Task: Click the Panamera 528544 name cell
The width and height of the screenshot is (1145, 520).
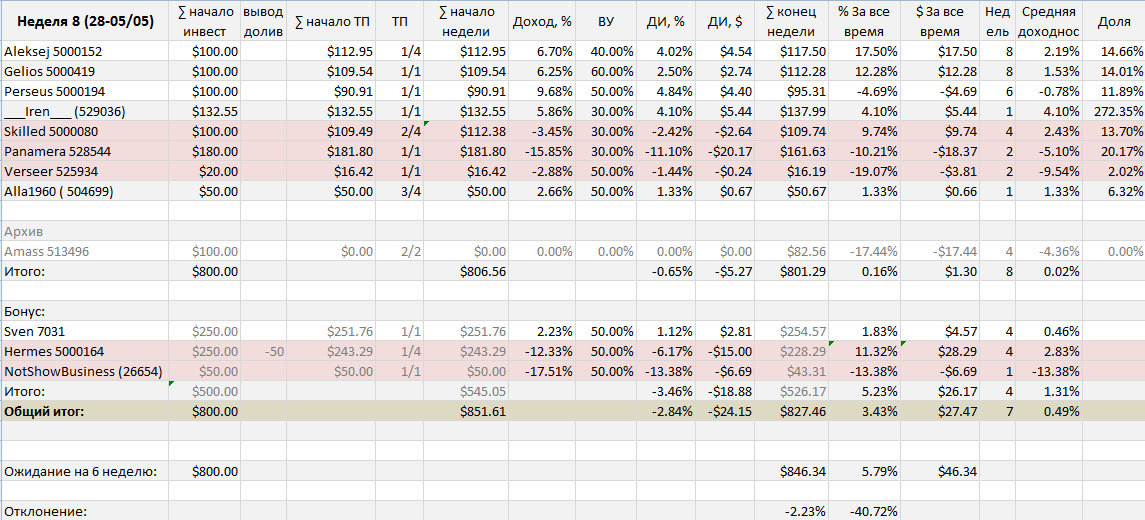Action: tap(57, 151)
